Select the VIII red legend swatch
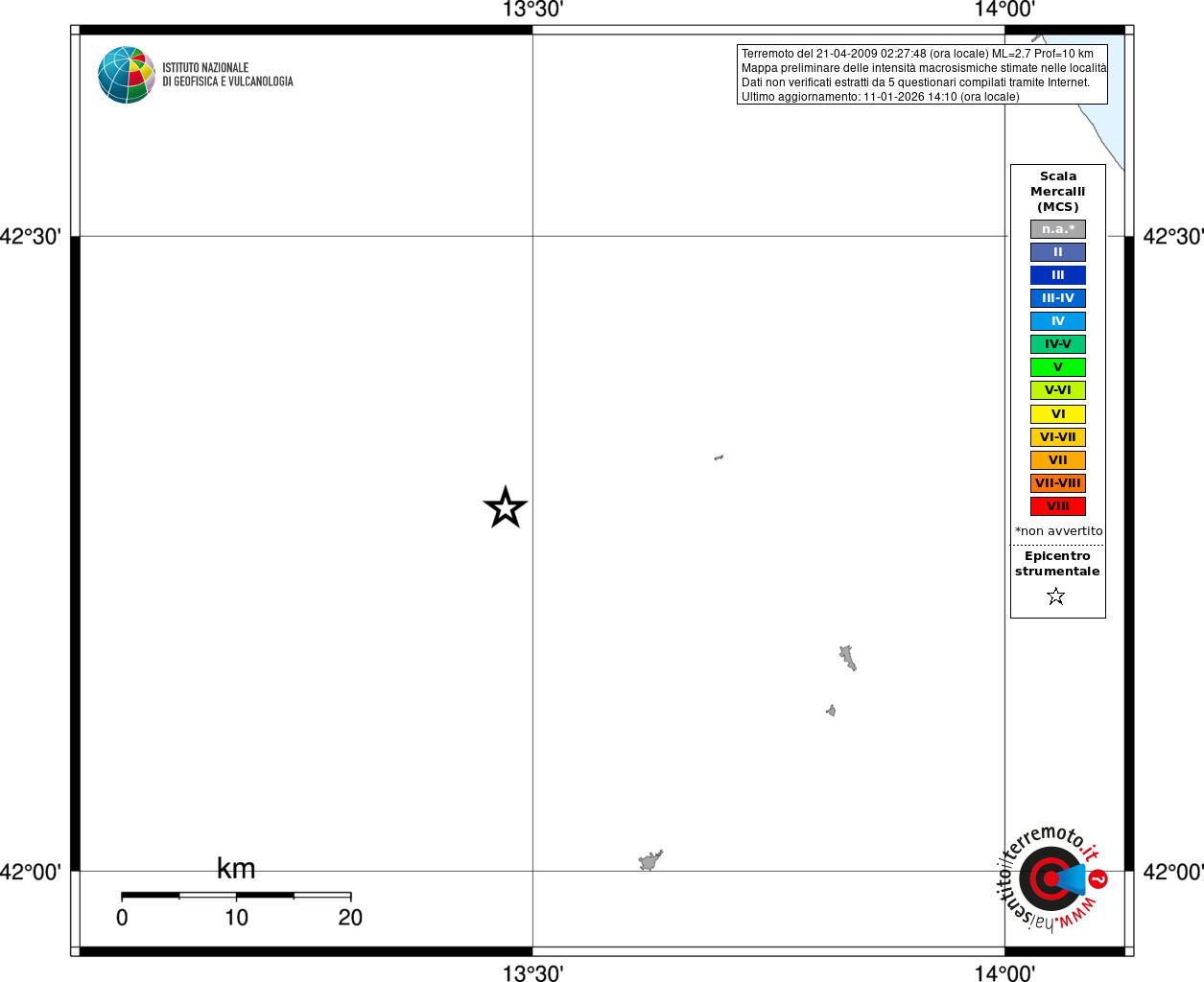 1058,506
